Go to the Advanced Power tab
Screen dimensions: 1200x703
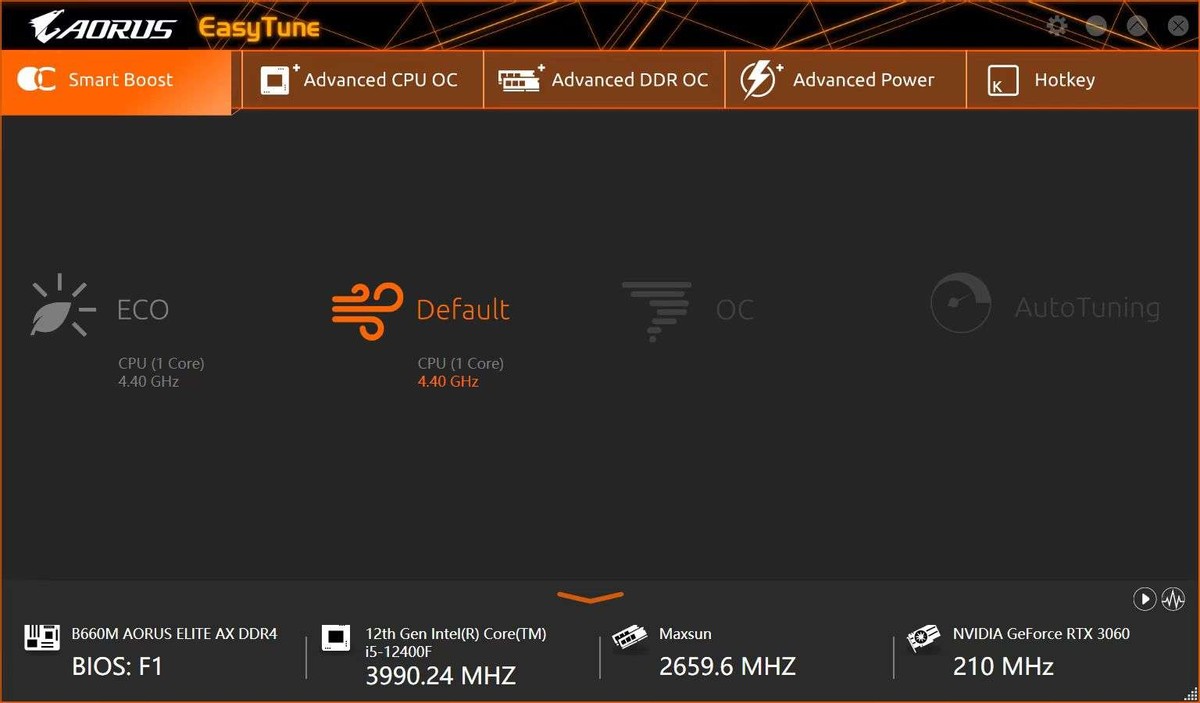[845, 80]
